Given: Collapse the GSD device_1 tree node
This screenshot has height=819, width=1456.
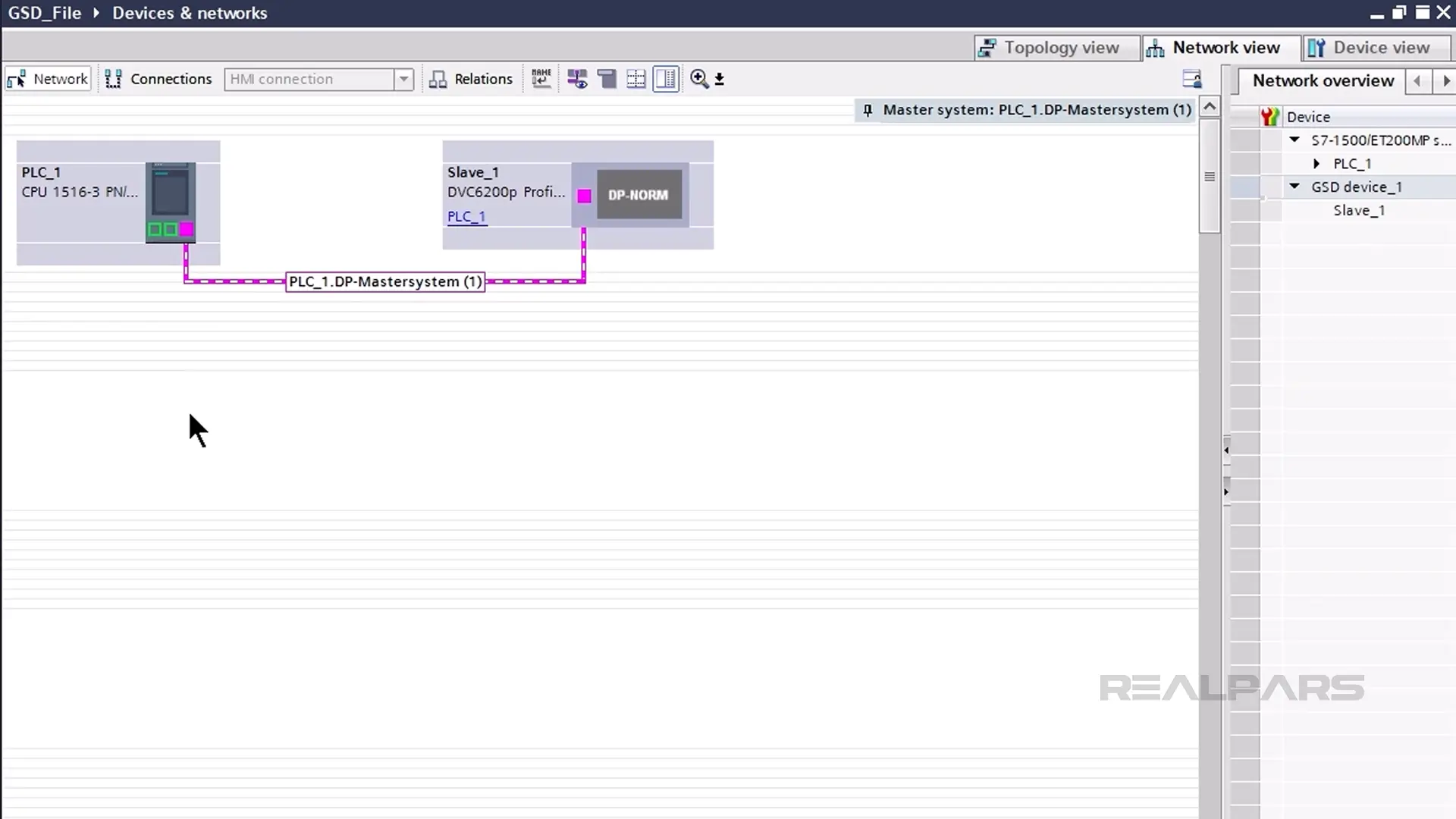Looking at the screenshot, I should pos(1294,187).
